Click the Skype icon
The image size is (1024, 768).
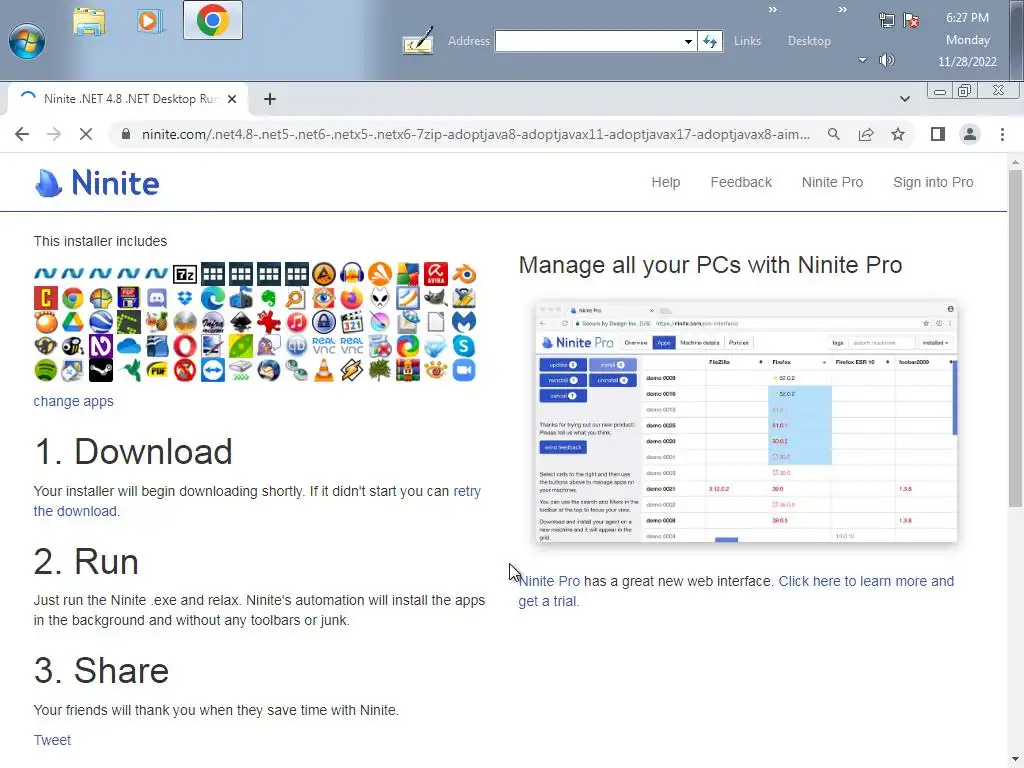tap(464, 346)
